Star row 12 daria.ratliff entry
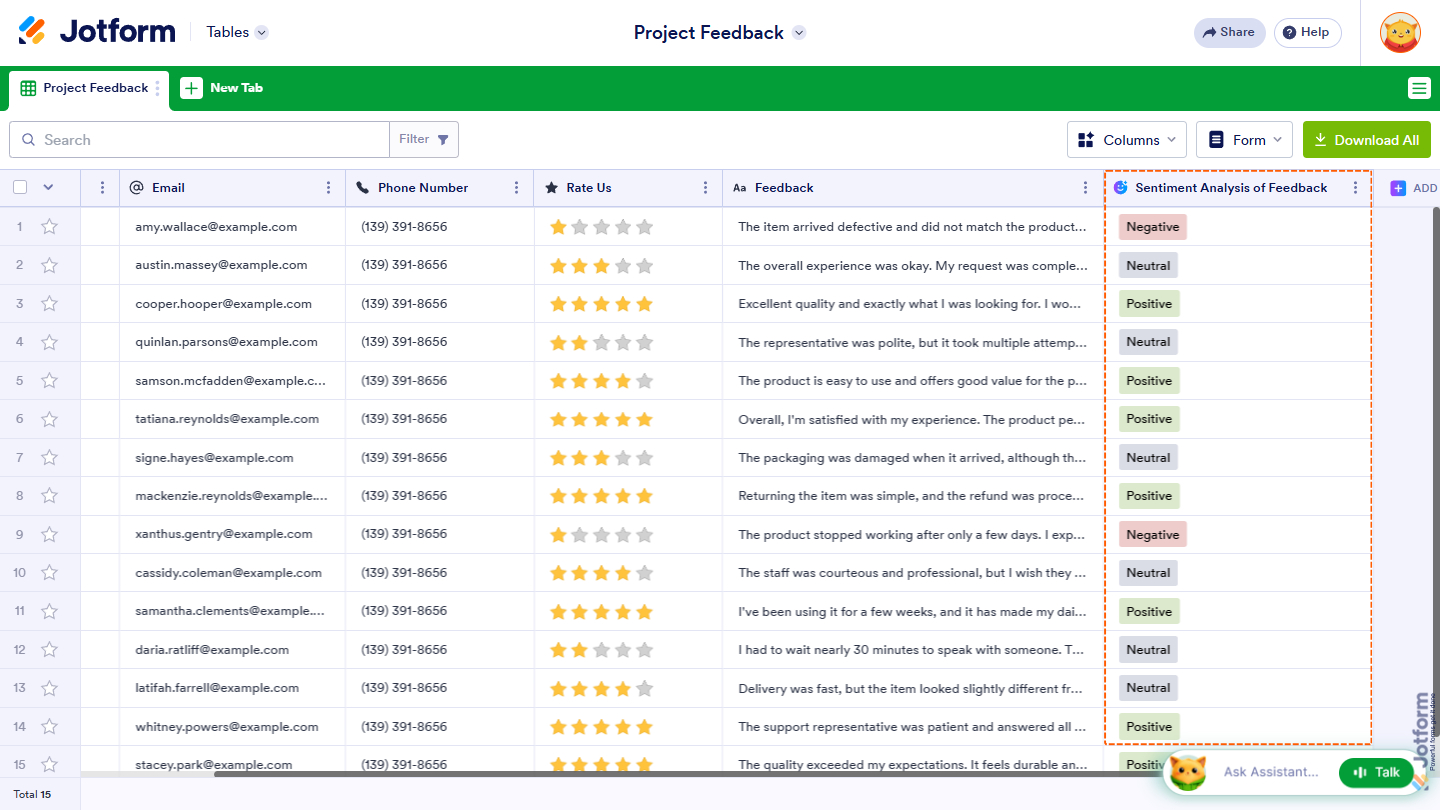This screenshot has width=1440, height=810. (x=49, y=650)
